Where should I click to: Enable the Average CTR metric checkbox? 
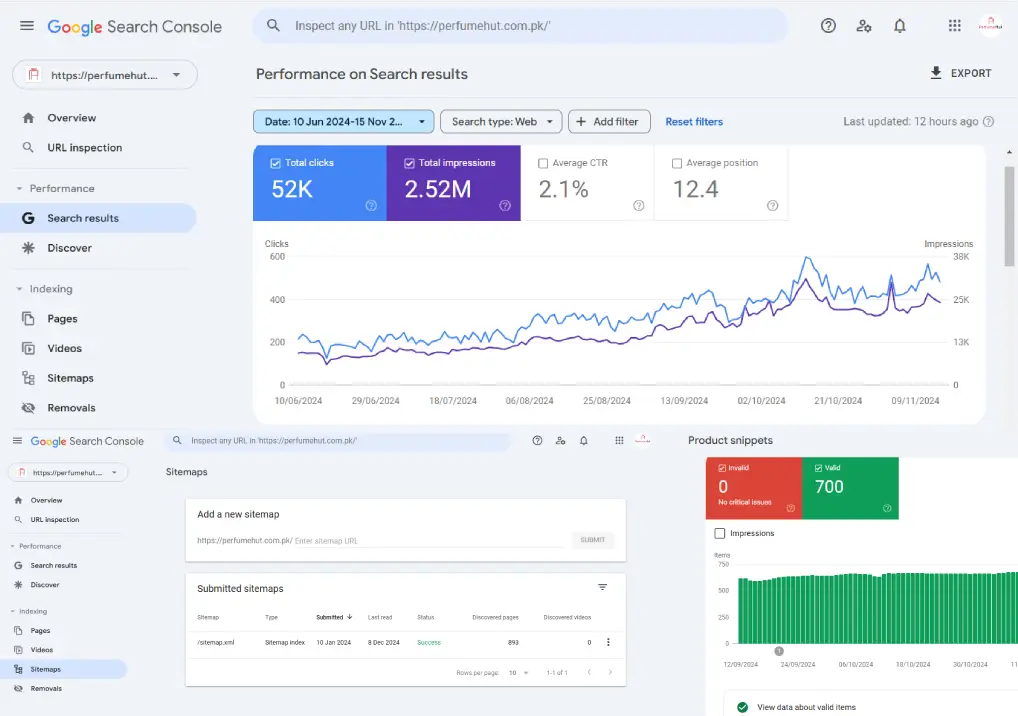[545, 162]
